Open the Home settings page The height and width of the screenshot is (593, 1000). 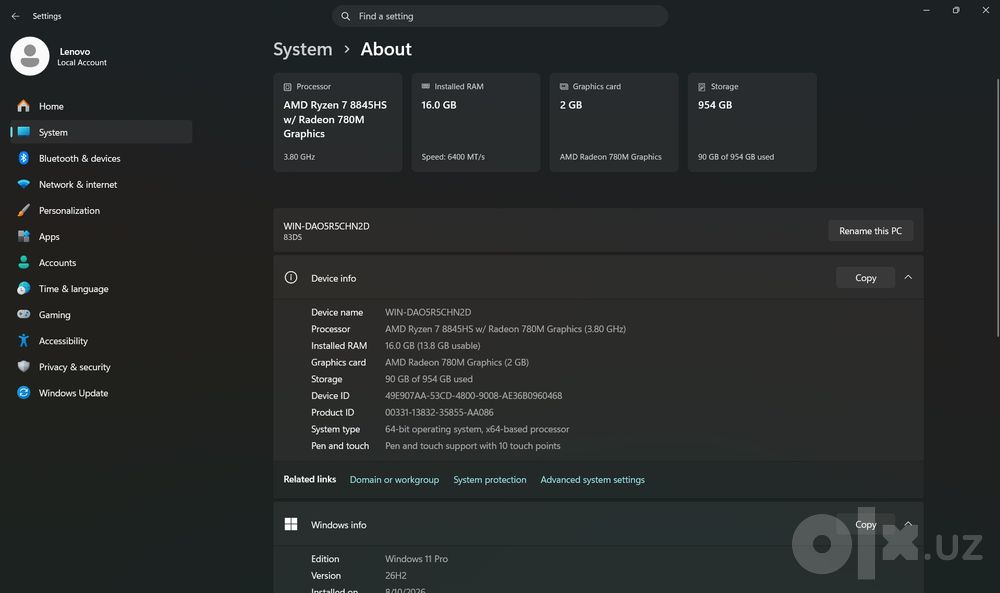tap(101, 106)
